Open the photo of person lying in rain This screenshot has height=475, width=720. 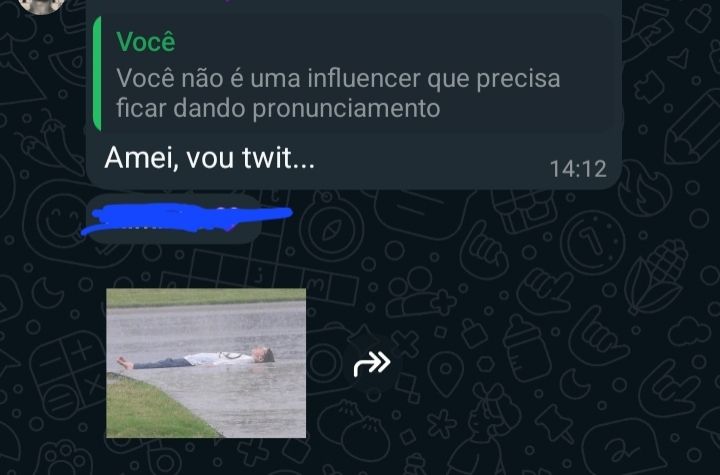[206, 363]
